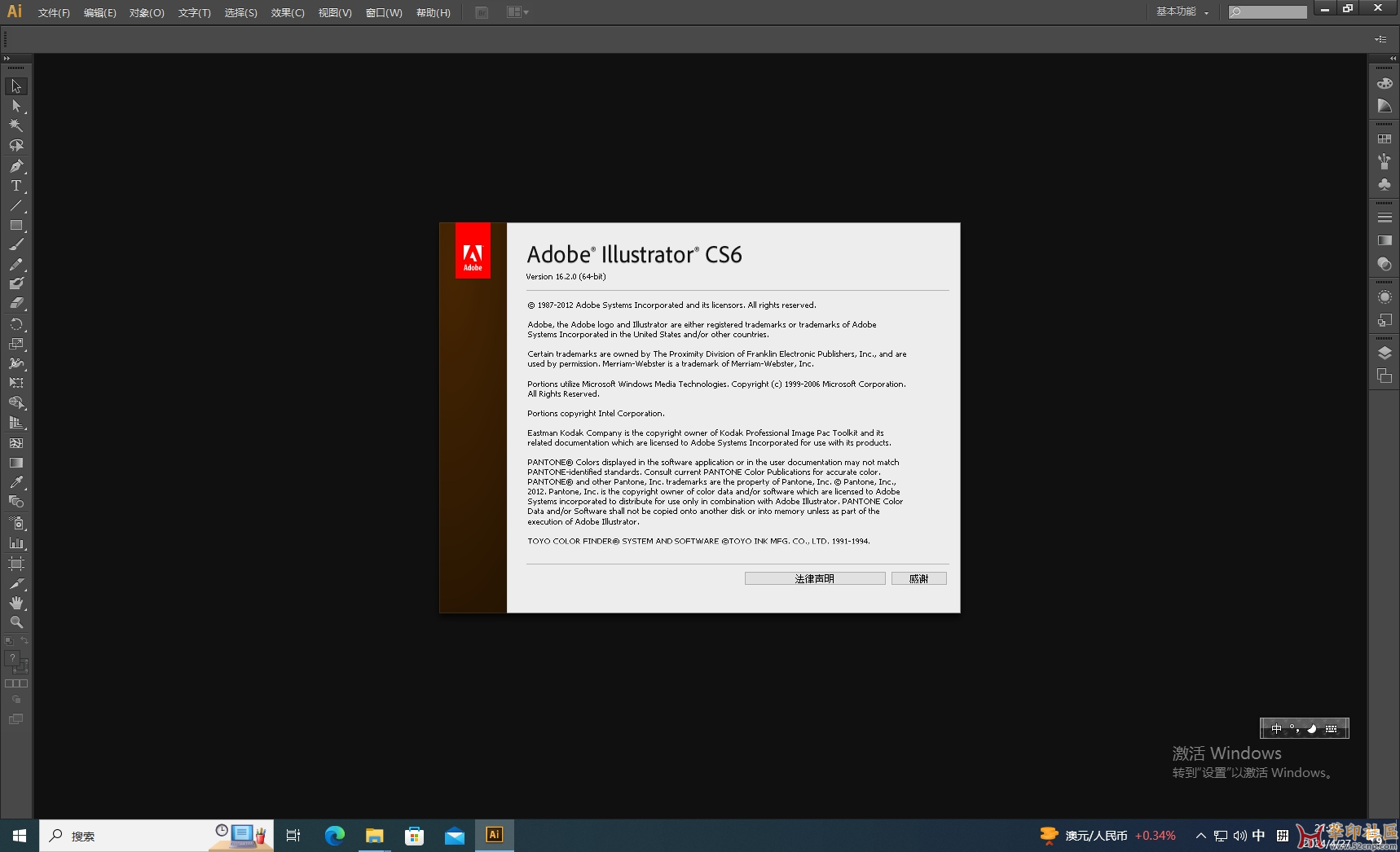Open the Symbols panel club icon
The height and width of the screenshot is (852, 1400).
coord(1385,185)
